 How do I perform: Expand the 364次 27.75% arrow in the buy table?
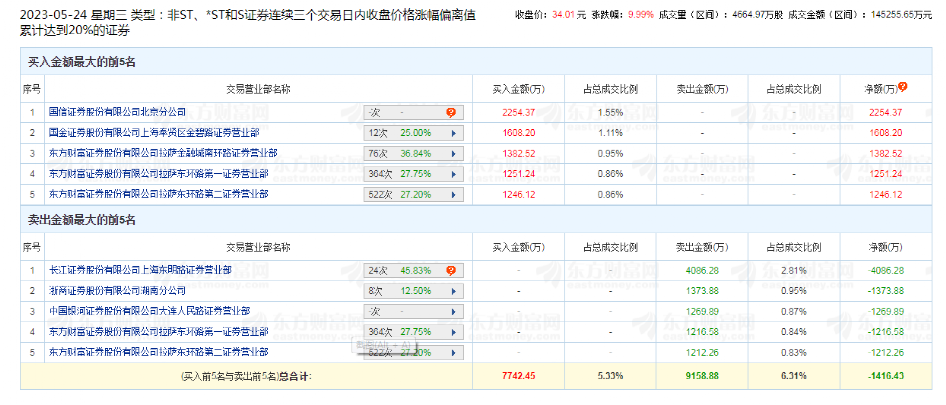point(453,174)
